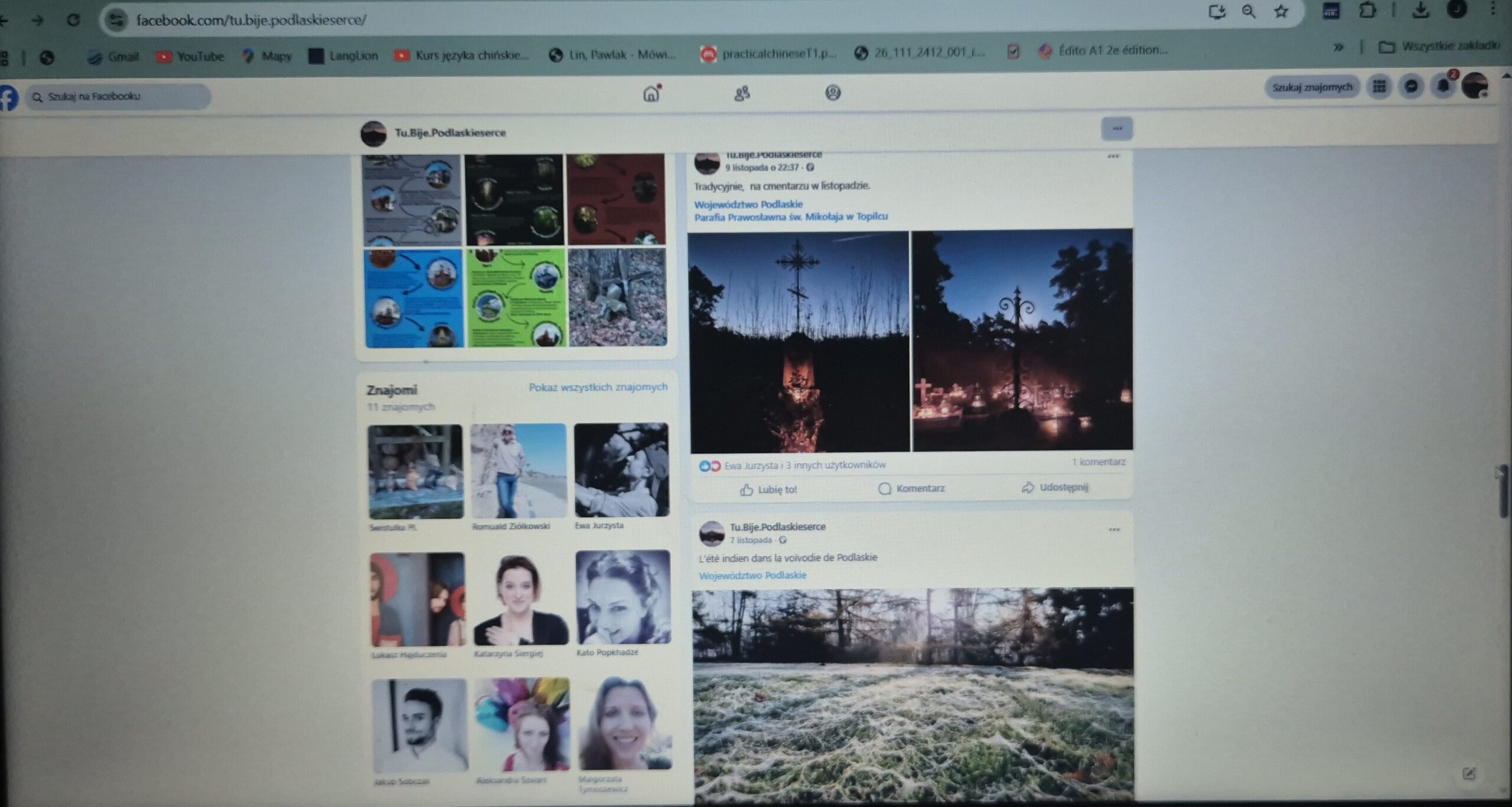Click the Chrome extensions puzzle icon
The height and width of the screenshot is (807, 1512).
(x=1367, y=10)
